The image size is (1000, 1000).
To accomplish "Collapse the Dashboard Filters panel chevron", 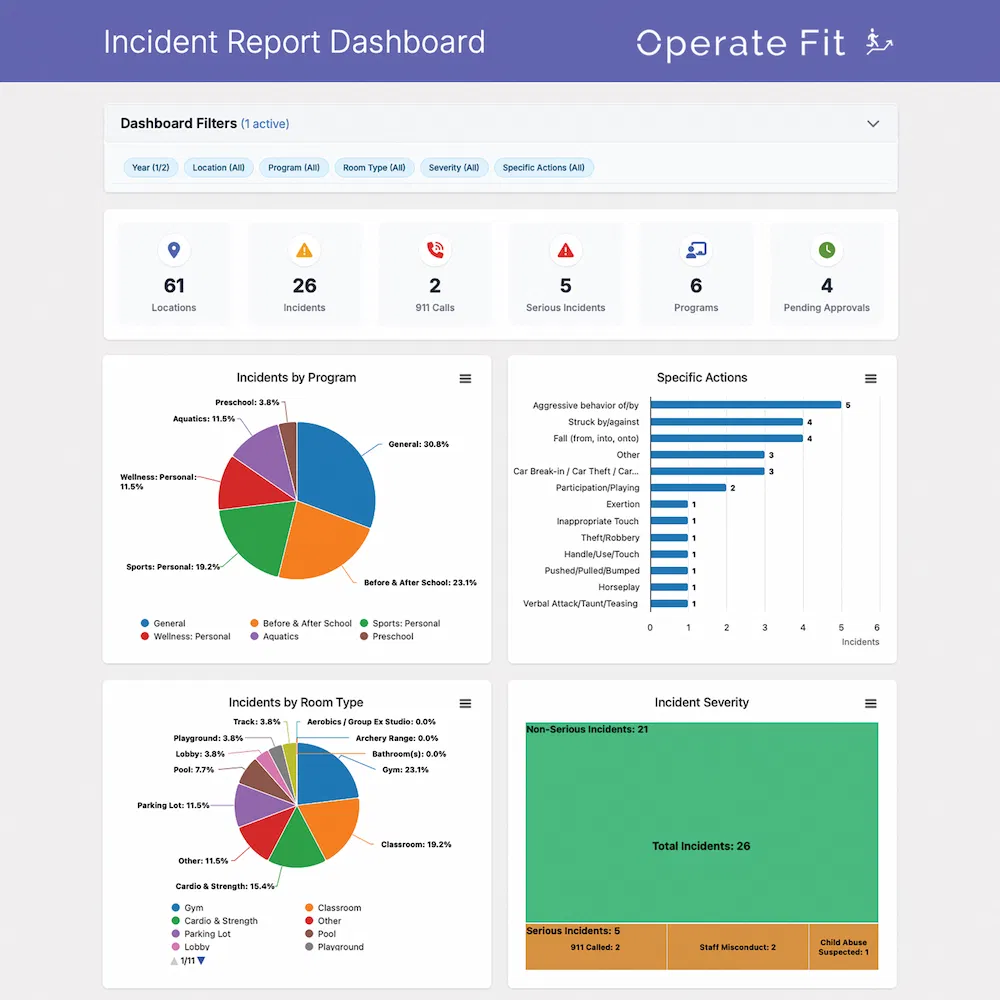I will 872,123.
